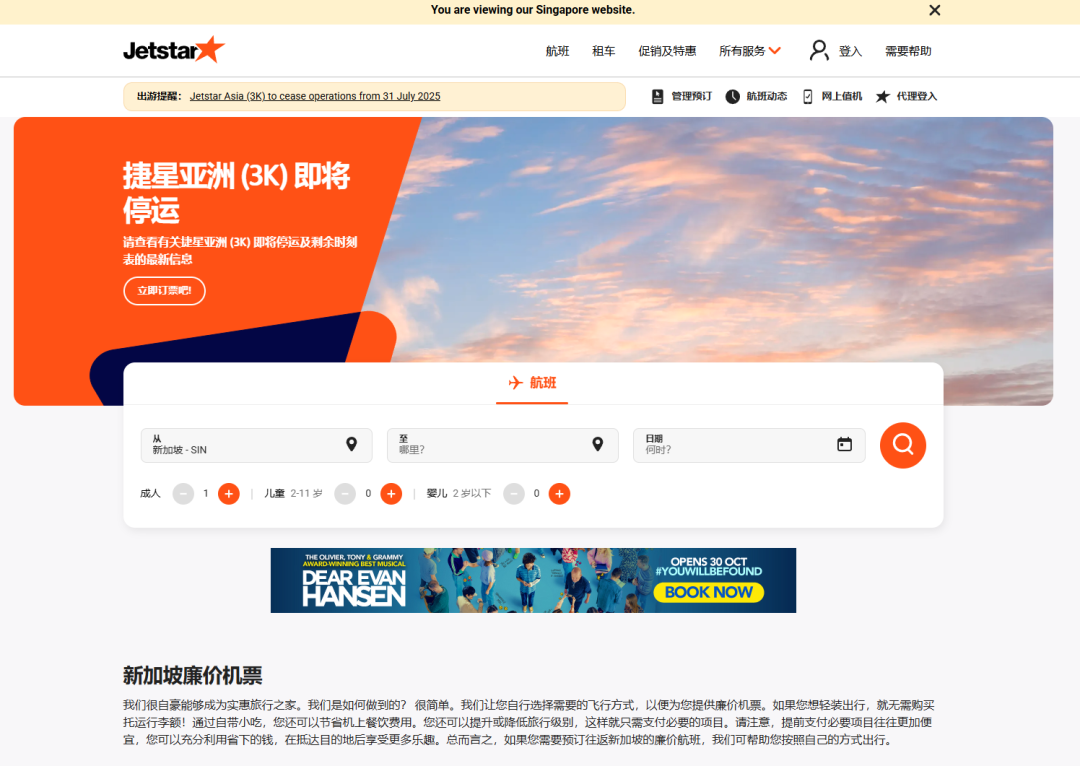Screen dimensions: 1080x766
Task: Expand the 所有服务 dropdown menu
Action: pos(749,51)
